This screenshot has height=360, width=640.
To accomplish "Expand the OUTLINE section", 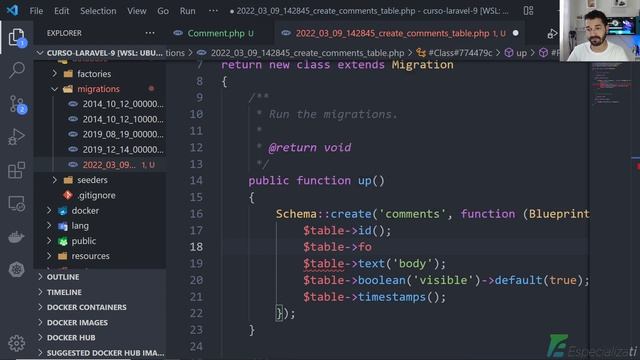I will [100, 277].
